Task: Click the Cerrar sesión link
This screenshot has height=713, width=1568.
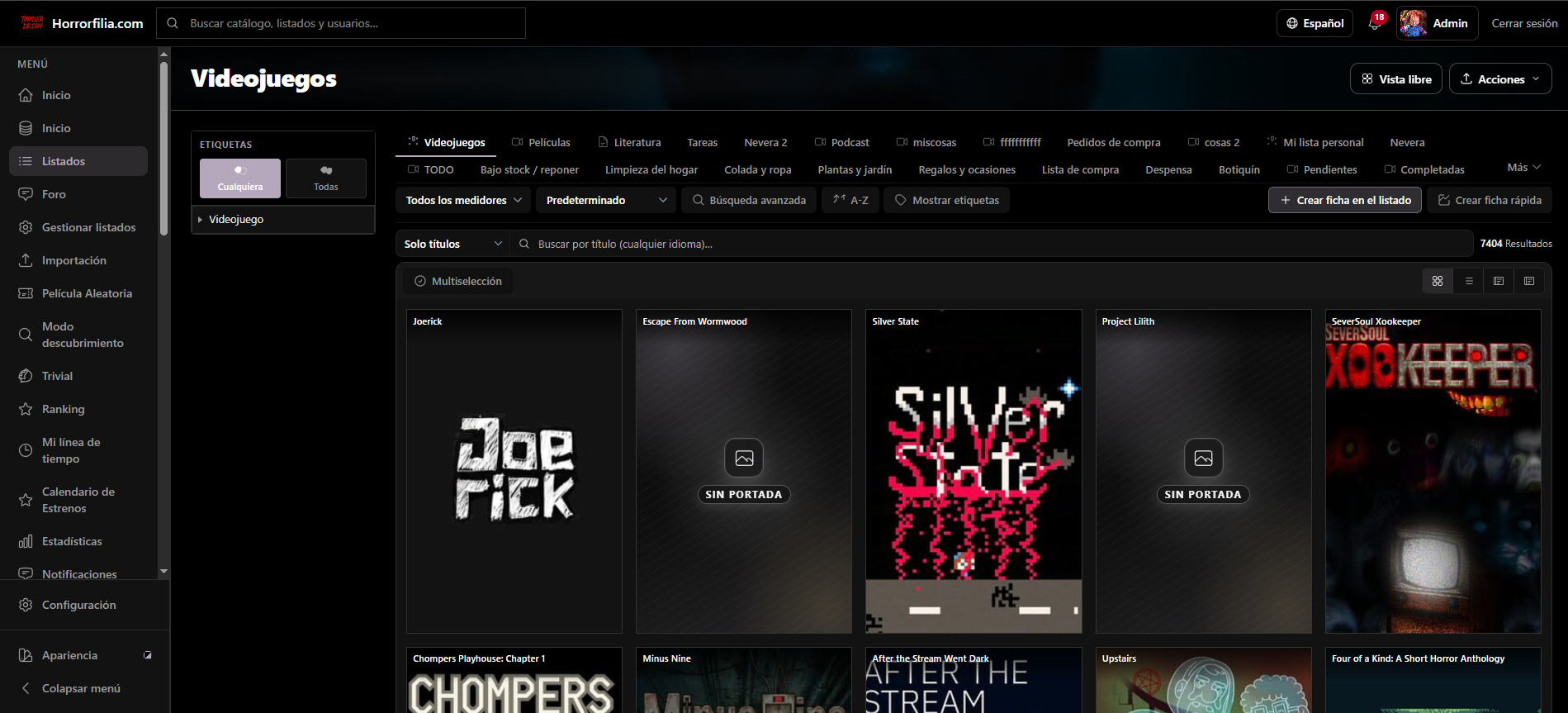Action: (1524, 23)
